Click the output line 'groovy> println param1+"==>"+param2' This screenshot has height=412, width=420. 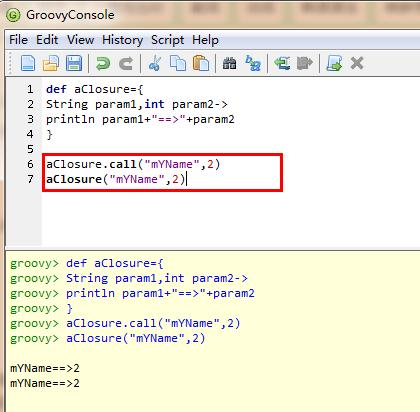[x=132, y=293]
